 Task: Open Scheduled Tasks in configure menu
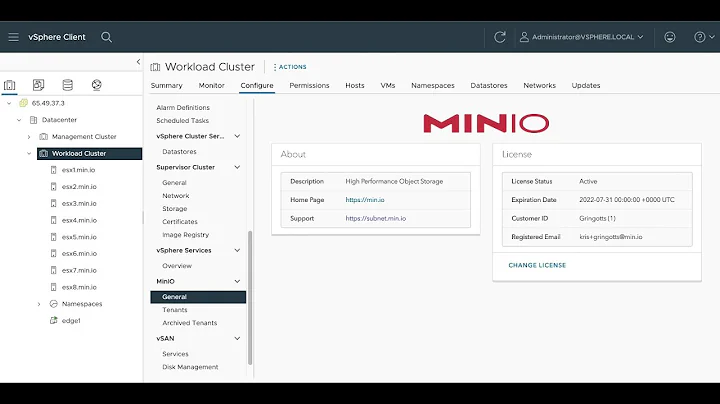tap(182, 120)
